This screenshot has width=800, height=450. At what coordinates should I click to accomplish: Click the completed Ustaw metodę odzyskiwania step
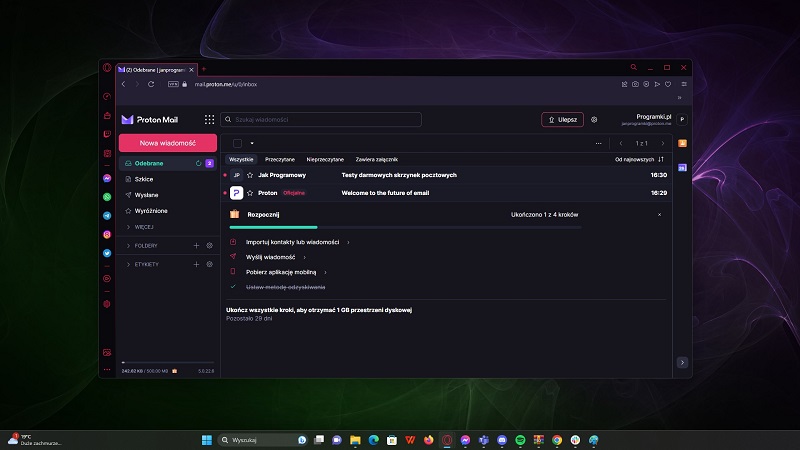tap(285, 287)
